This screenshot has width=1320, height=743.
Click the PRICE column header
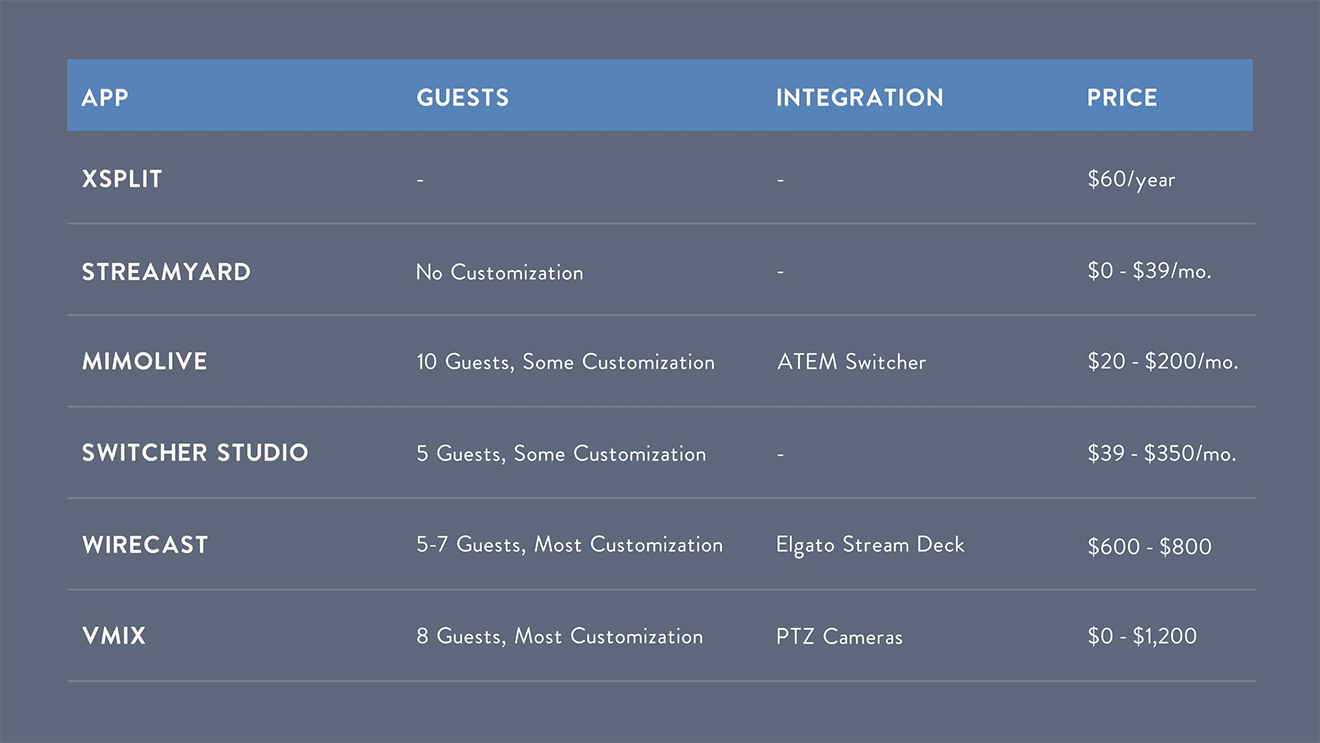tap(1122, 97)
